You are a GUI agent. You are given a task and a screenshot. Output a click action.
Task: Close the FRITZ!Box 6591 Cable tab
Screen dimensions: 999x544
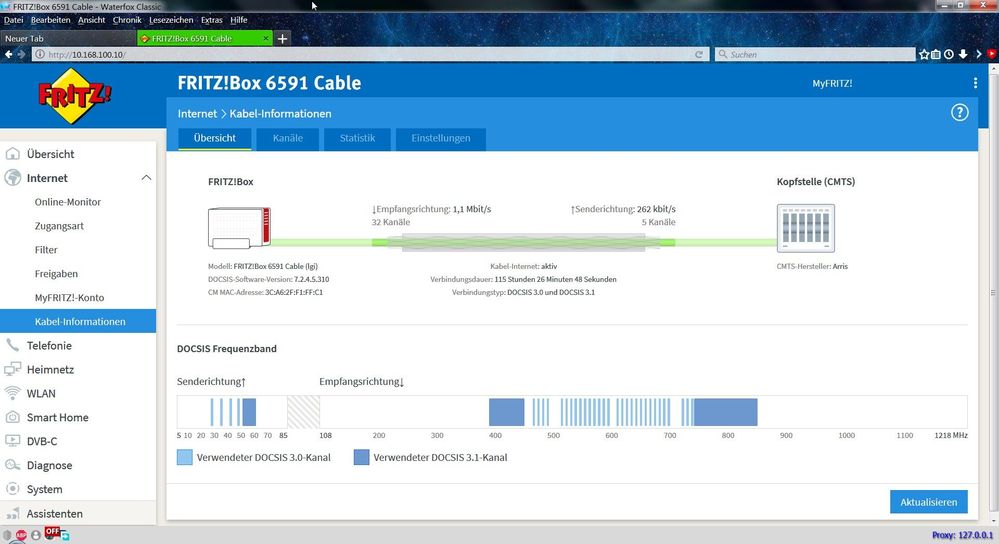266,38
